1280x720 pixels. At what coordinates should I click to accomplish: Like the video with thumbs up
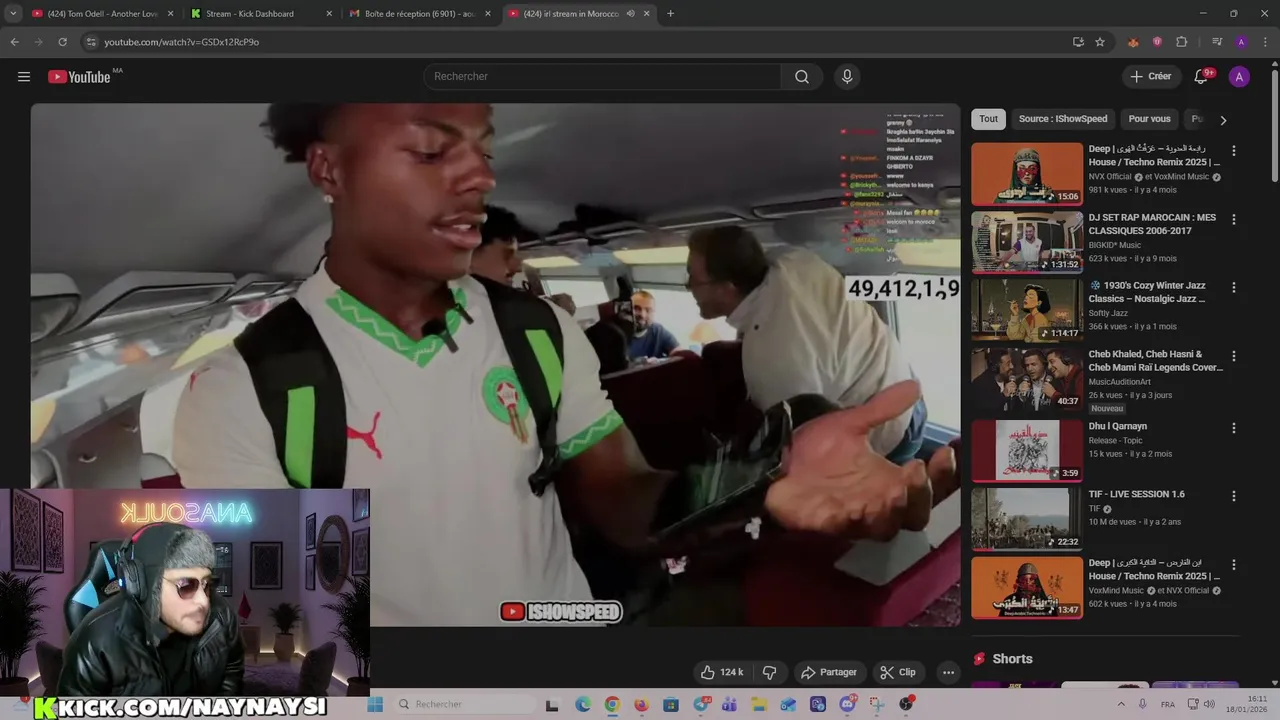pyautogui.click(x=721, y=672)
